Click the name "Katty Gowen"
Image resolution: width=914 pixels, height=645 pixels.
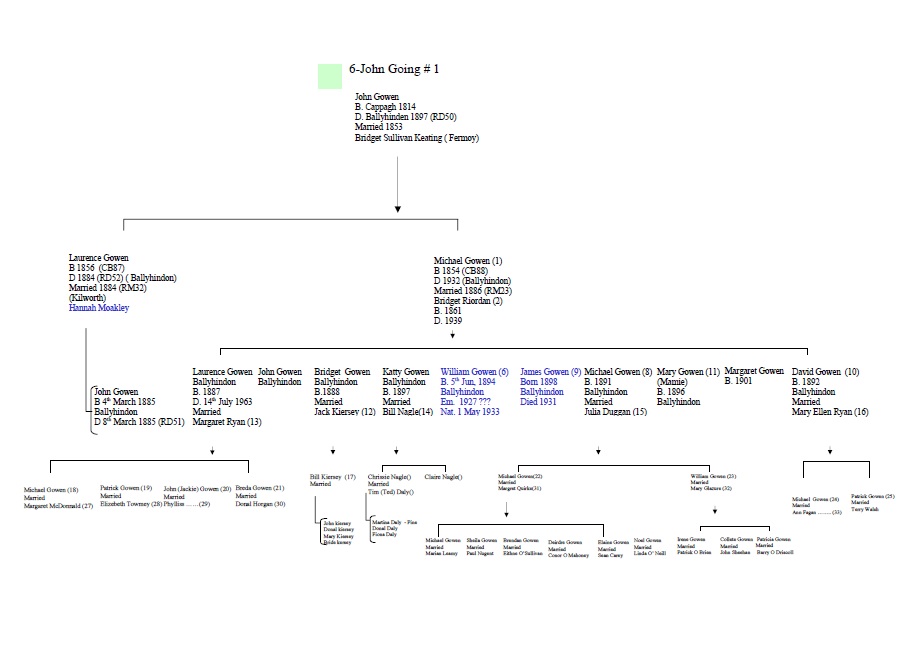coord(405,372)
